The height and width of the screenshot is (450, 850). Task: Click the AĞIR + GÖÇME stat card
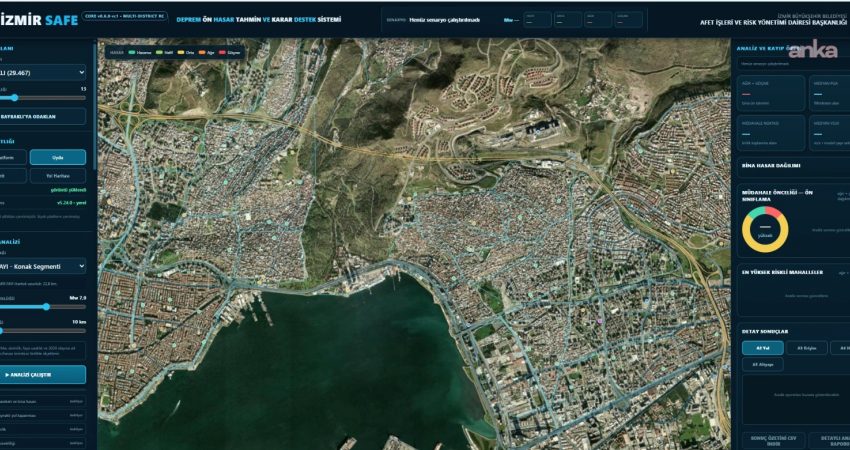[x=771, y=93]
